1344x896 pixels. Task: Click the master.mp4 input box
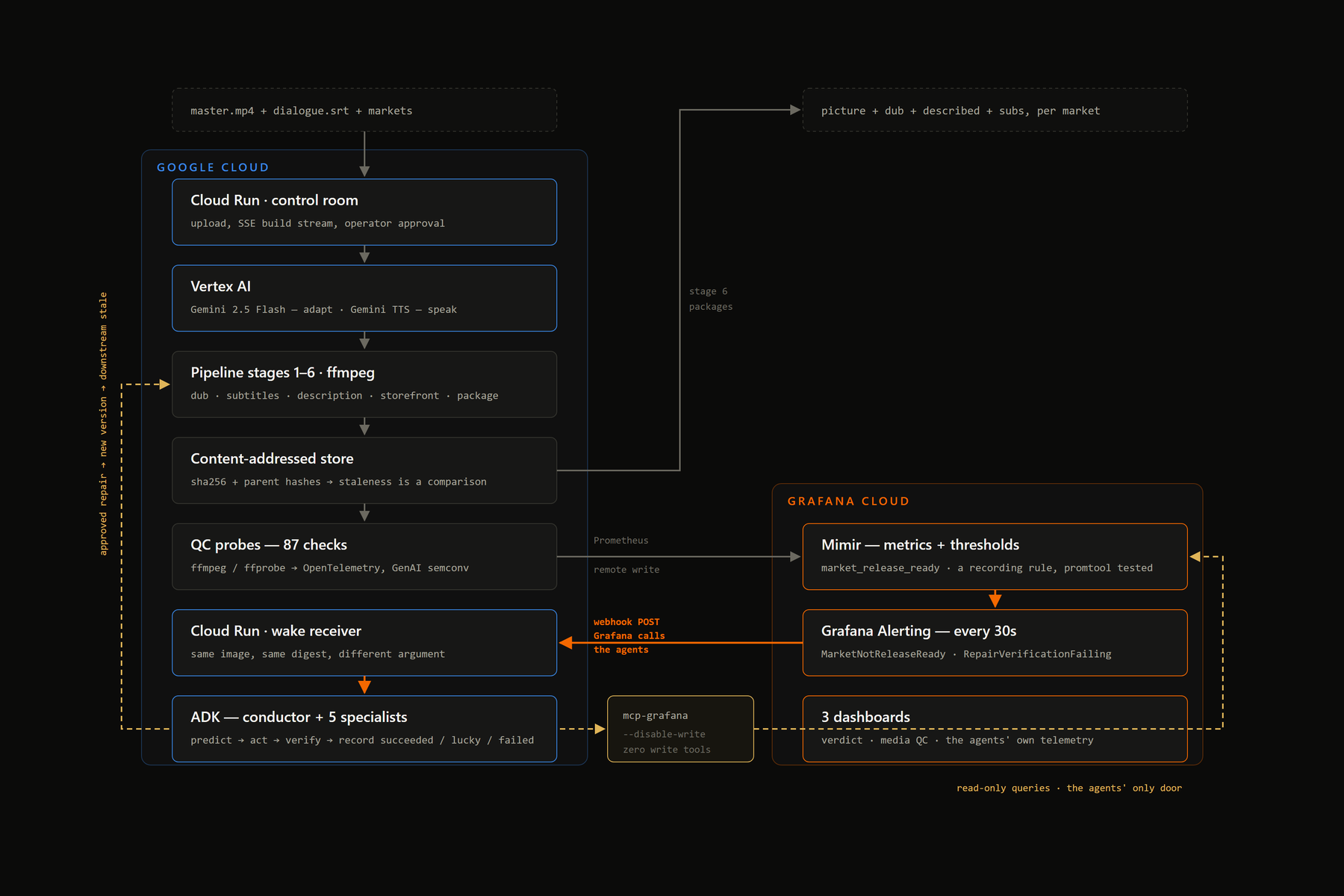point(364,110)
